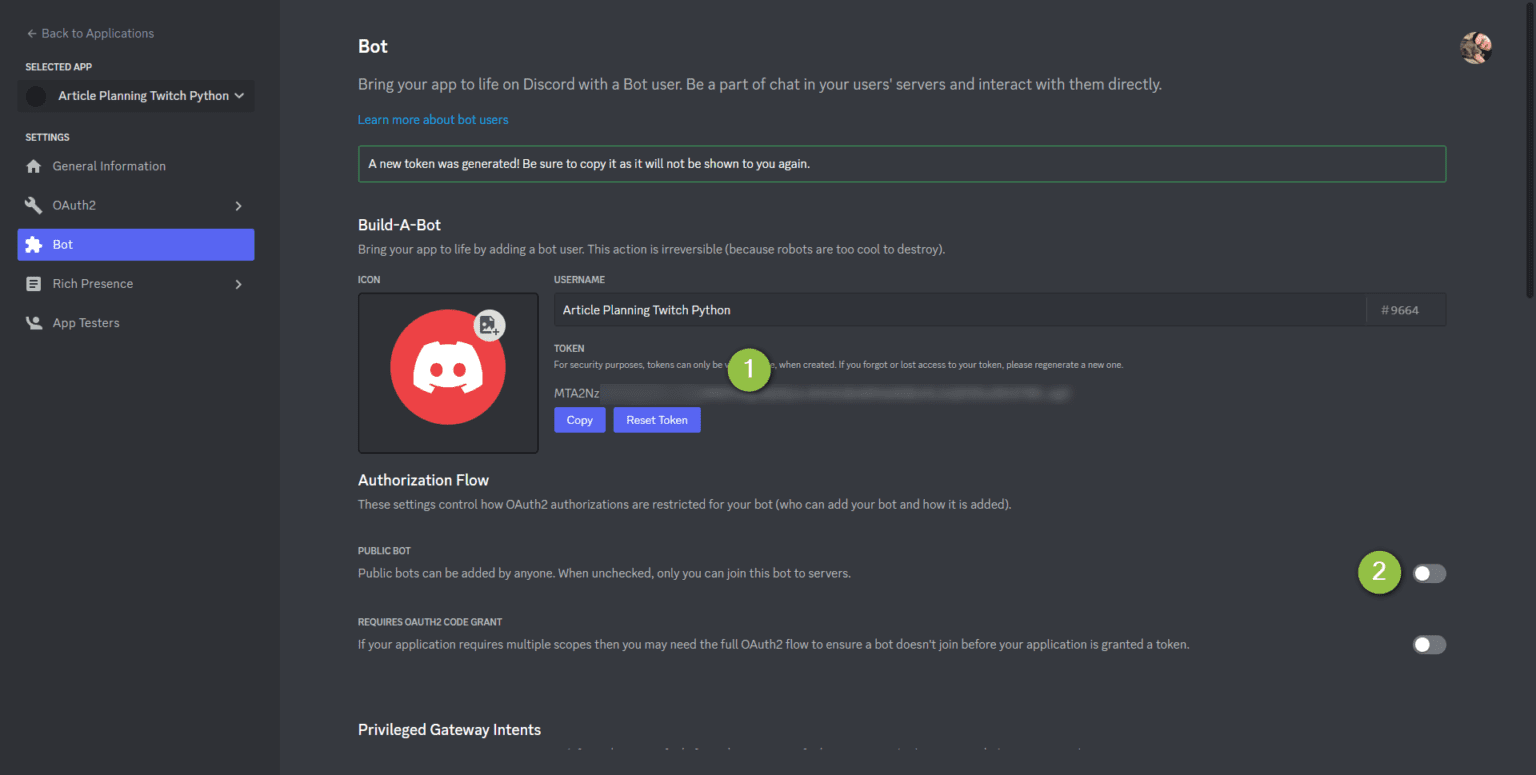The height and width of the screenshot is (775, 1536).
Task: Click the Reset Token button
Action: (657, 420)
